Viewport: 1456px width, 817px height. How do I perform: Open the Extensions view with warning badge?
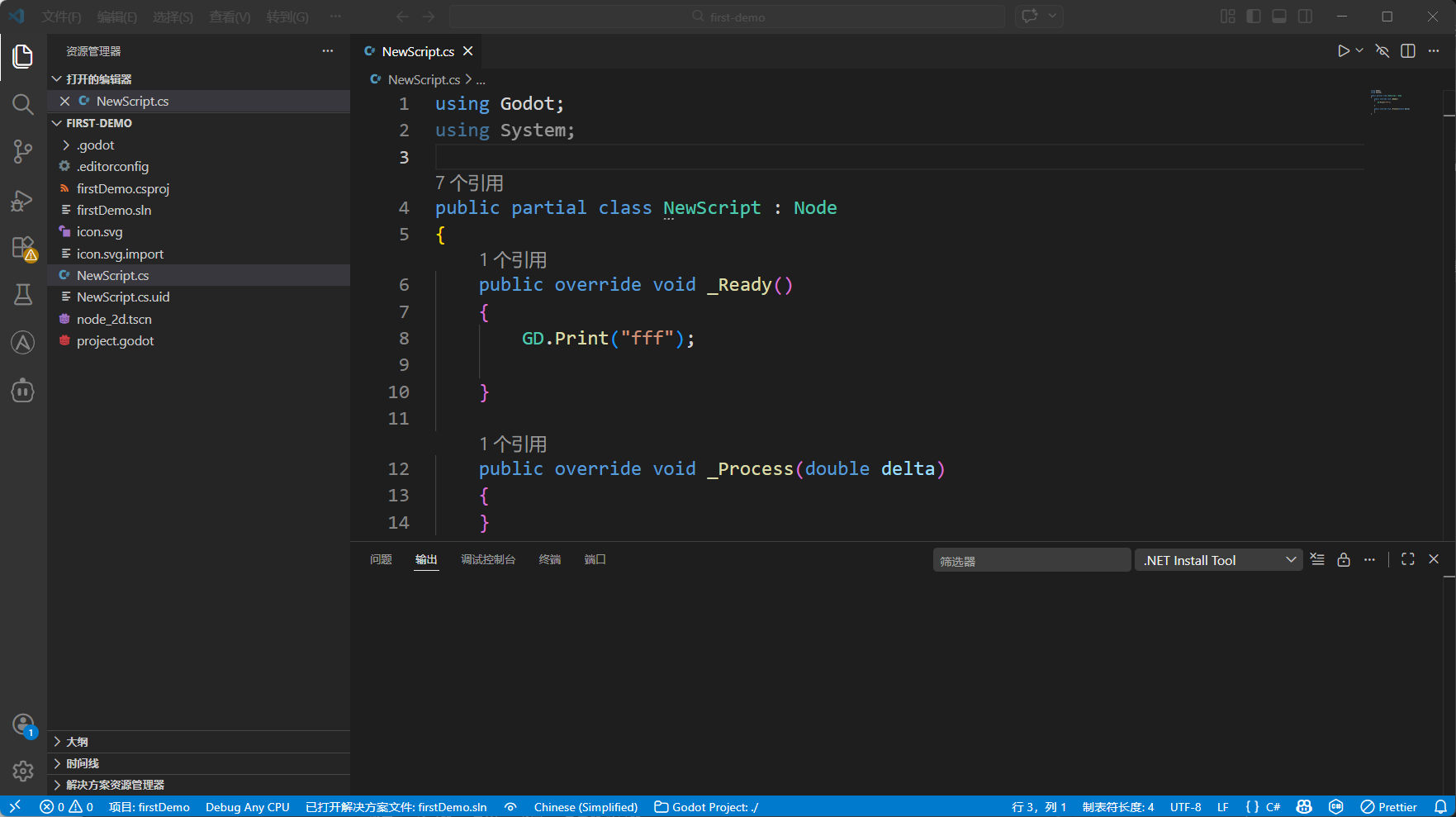(x=23, y=248)
